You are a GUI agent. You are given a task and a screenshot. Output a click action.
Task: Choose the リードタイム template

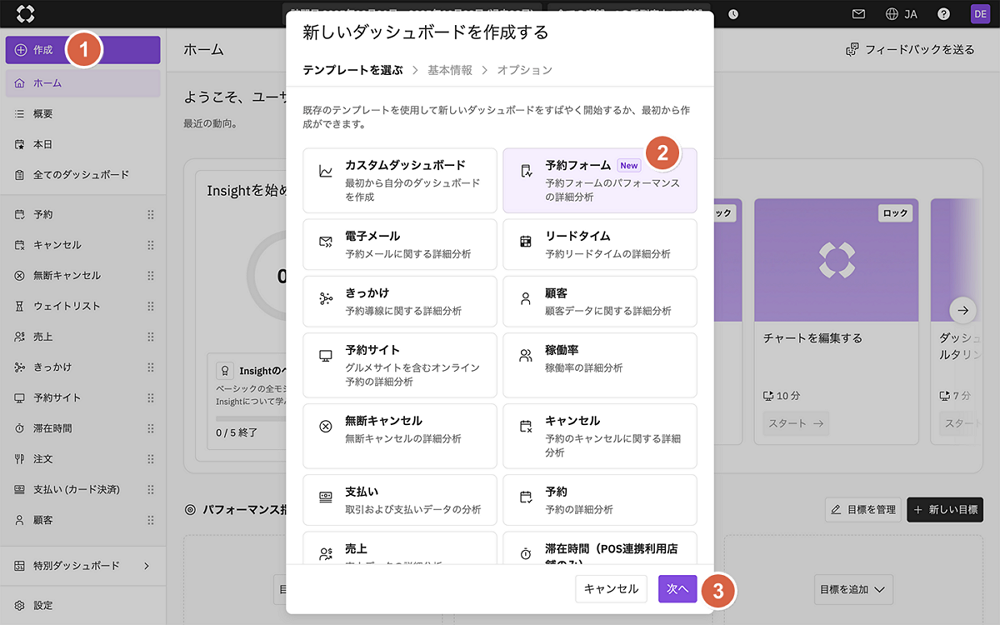pyautogui.click(x=599, y=244)
